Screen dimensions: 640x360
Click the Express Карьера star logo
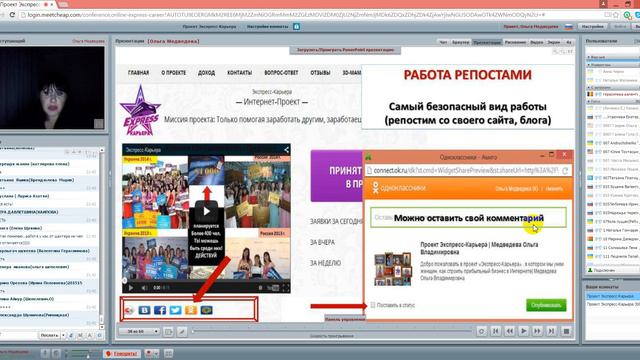140,111
